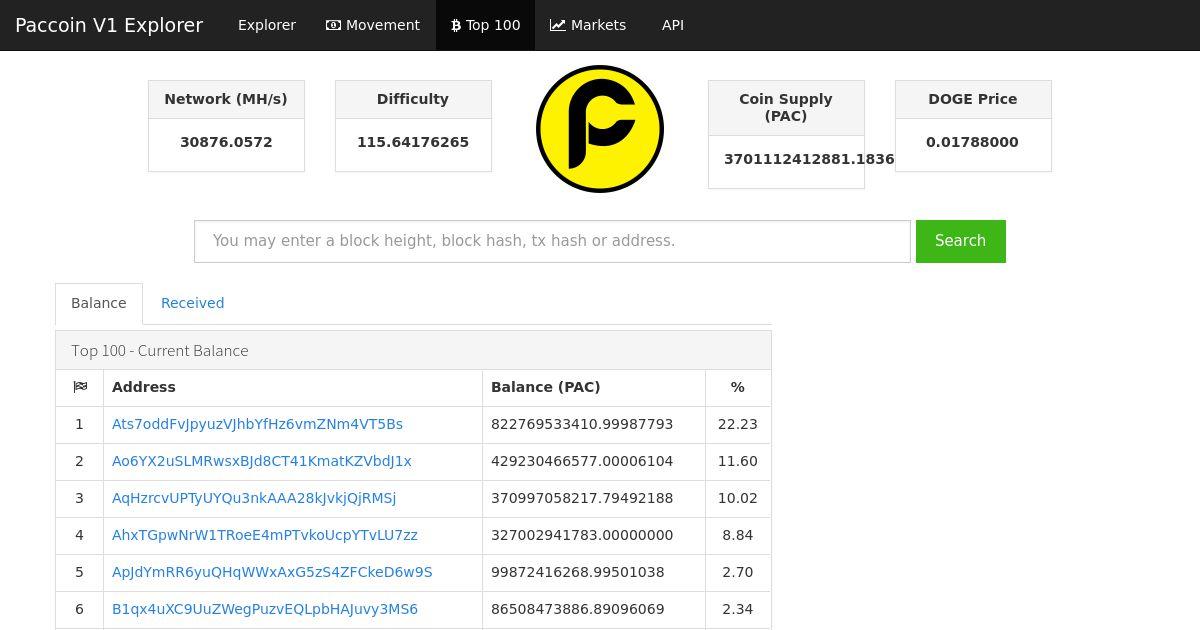Click the 10.02 percent cell
This screenshot has height=630, width=1200.
pyautogui.click(x=738, y=498)
